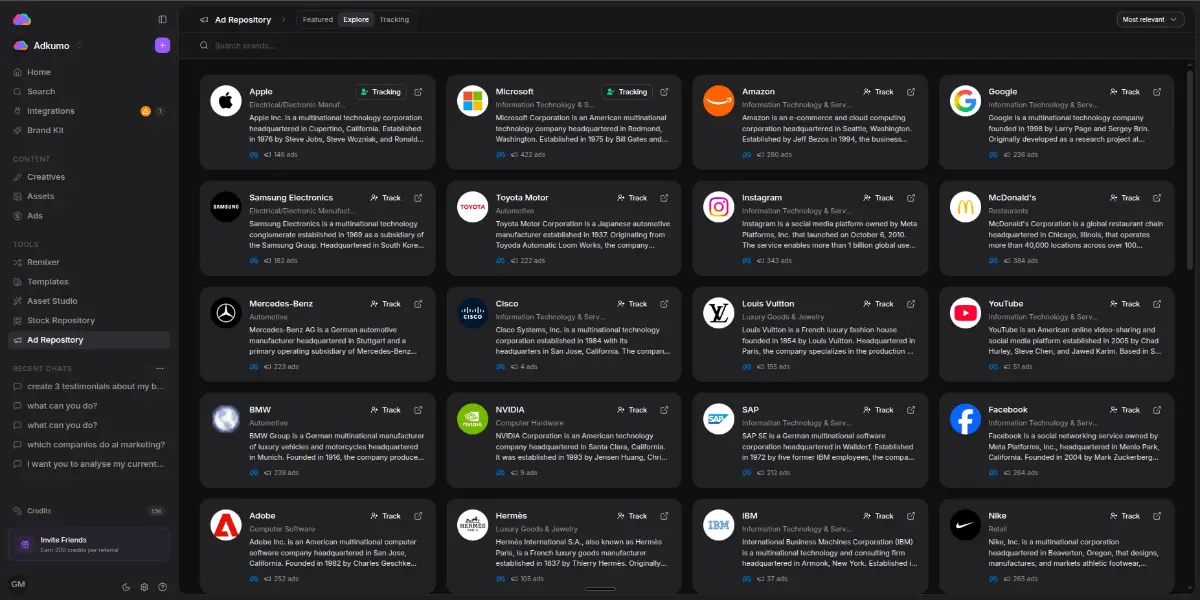Track the Mercedes-Benz brand
The image size is (1200, 600).
click(387, 304)
